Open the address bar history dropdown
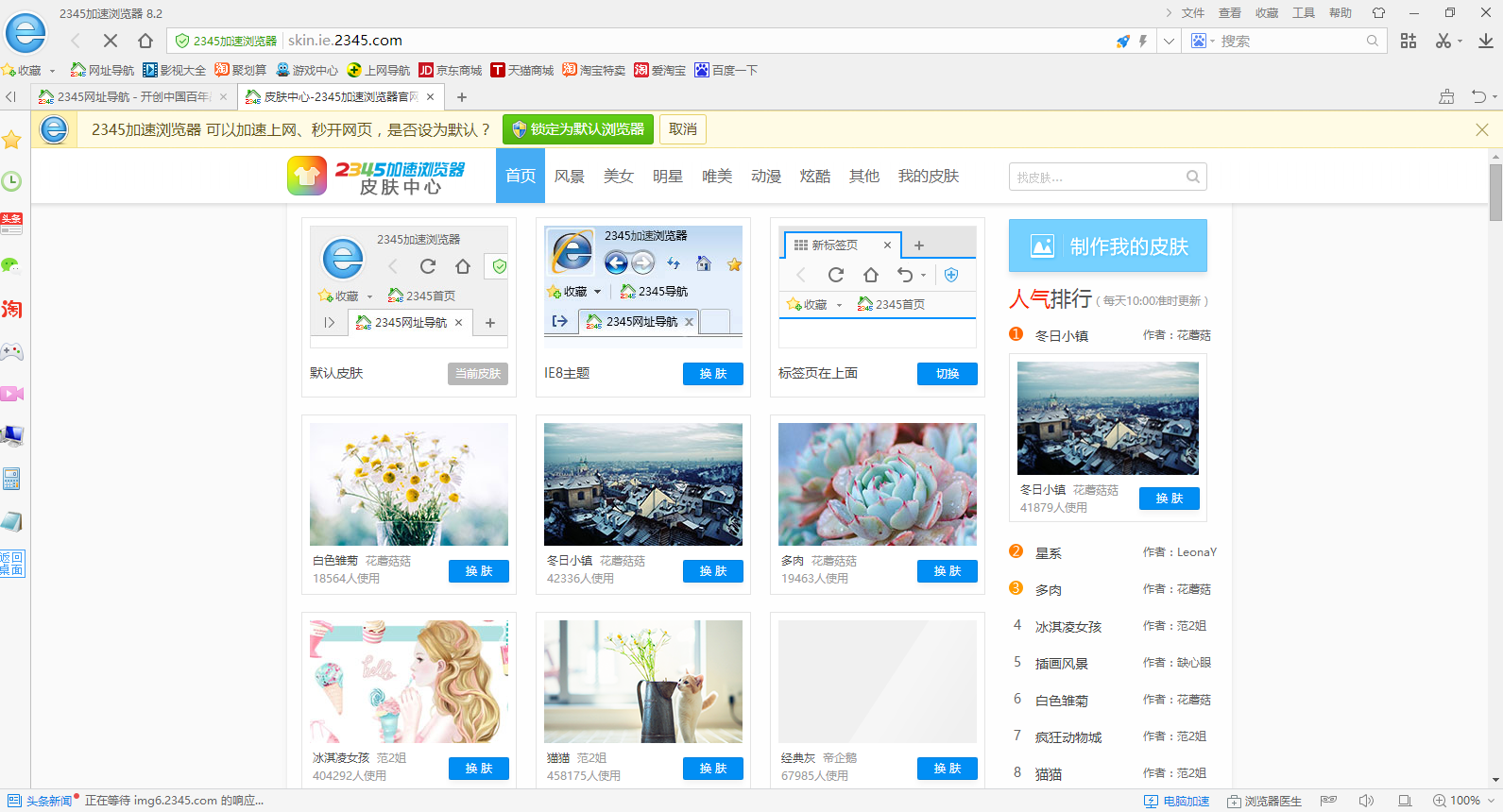 click(1169, 41)
